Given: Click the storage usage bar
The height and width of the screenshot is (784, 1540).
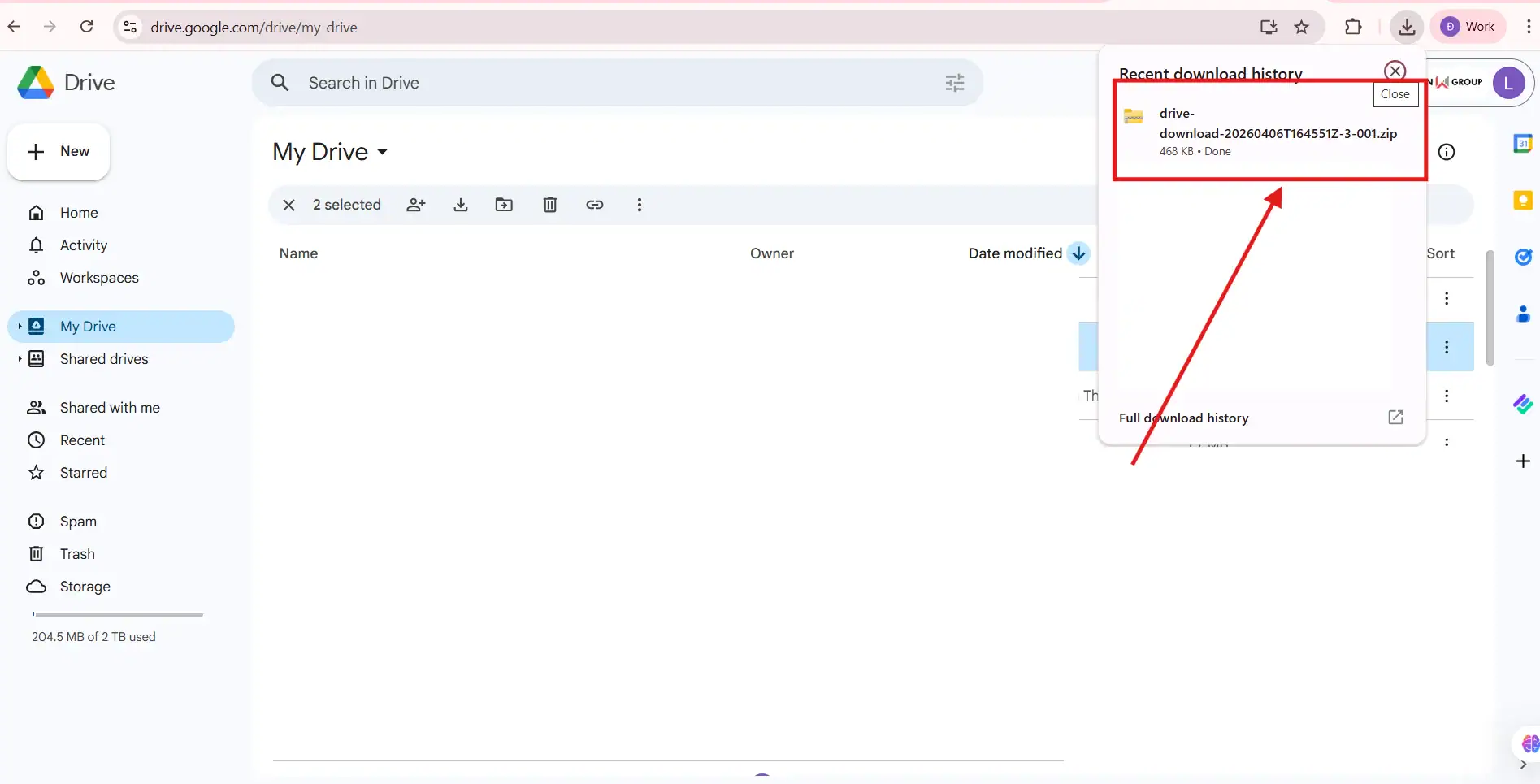Looking at the screenshot, I should (x=116, y=614).
